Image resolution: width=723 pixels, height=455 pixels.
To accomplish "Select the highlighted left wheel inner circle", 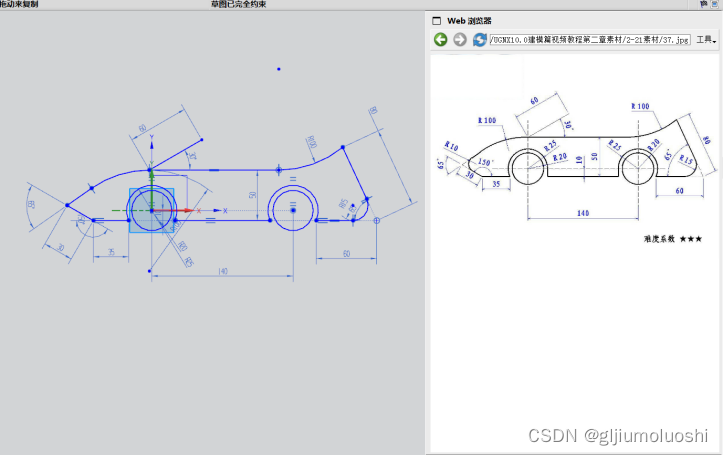I will coord(152,211).
